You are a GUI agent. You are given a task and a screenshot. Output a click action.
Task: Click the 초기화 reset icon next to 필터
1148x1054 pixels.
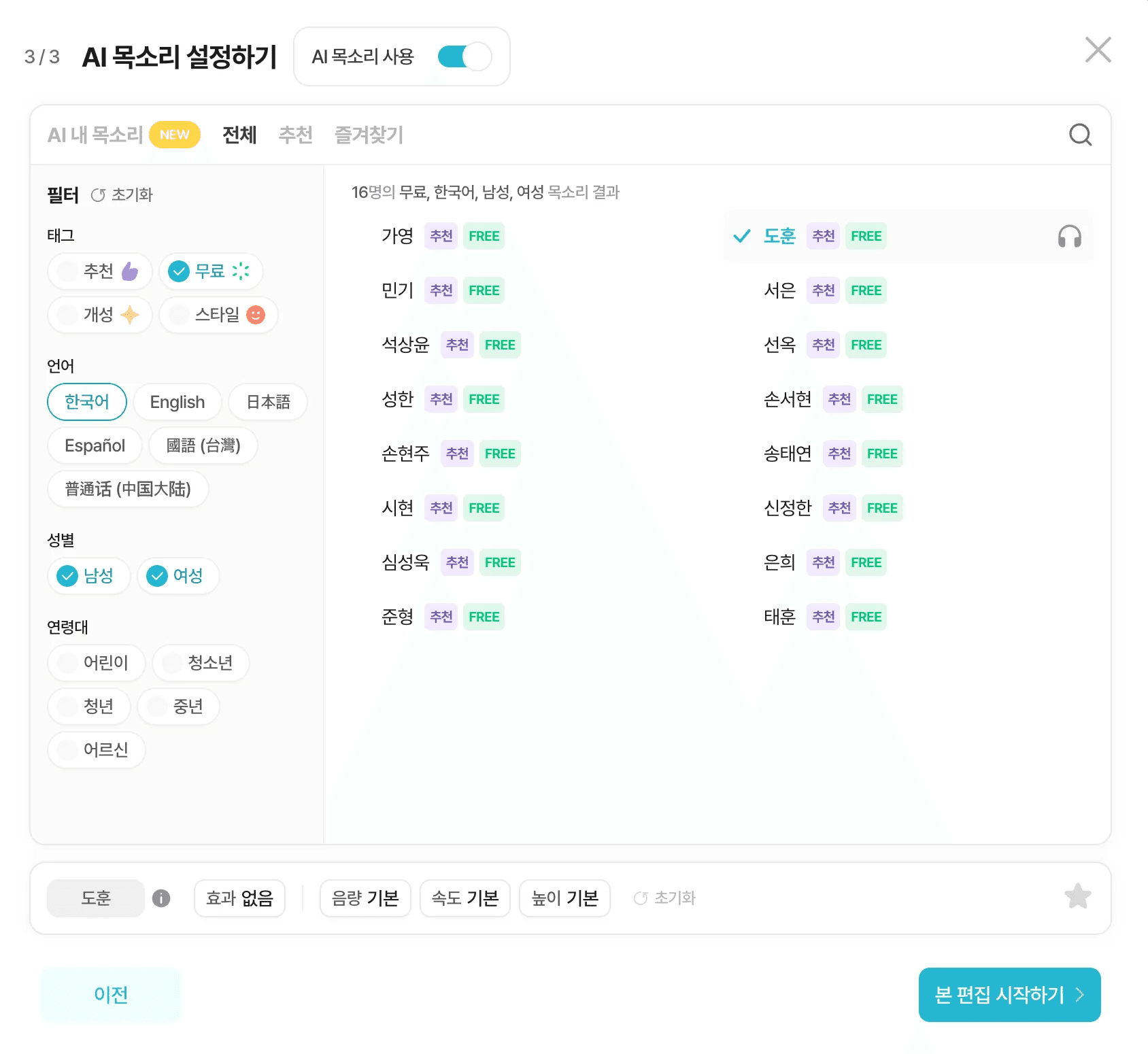[x=98, y=194]
